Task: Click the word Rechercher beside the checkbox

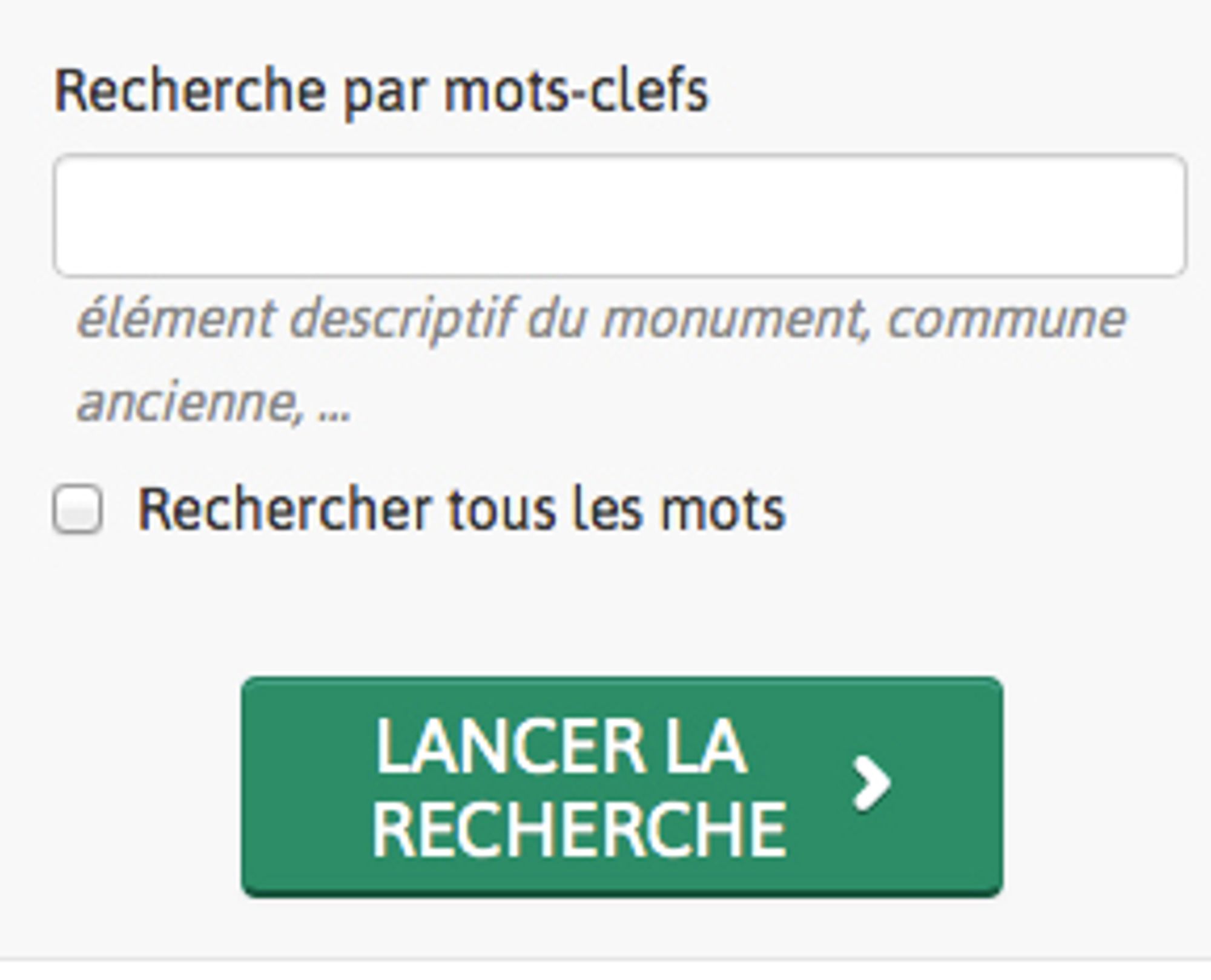Action: click(x=285, y=510)
